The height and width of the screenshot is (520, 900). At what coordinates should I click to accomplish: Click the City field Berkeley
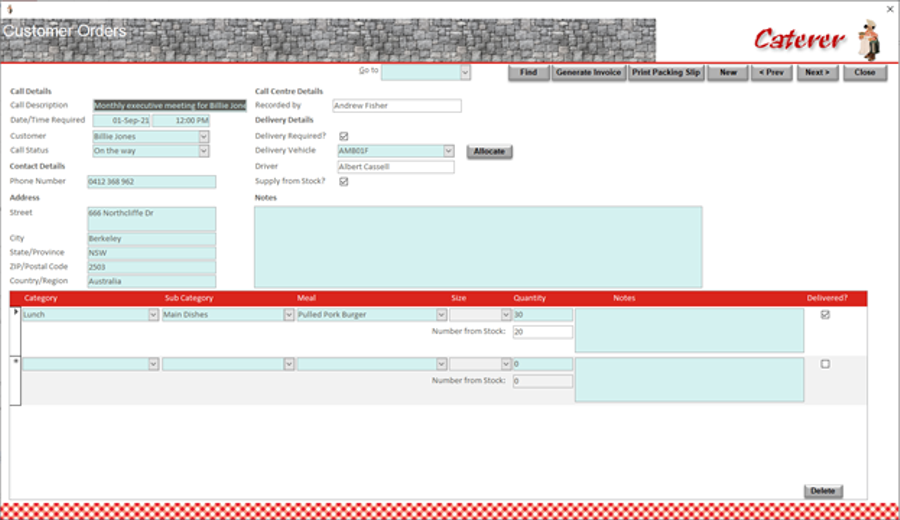(152, 238)
